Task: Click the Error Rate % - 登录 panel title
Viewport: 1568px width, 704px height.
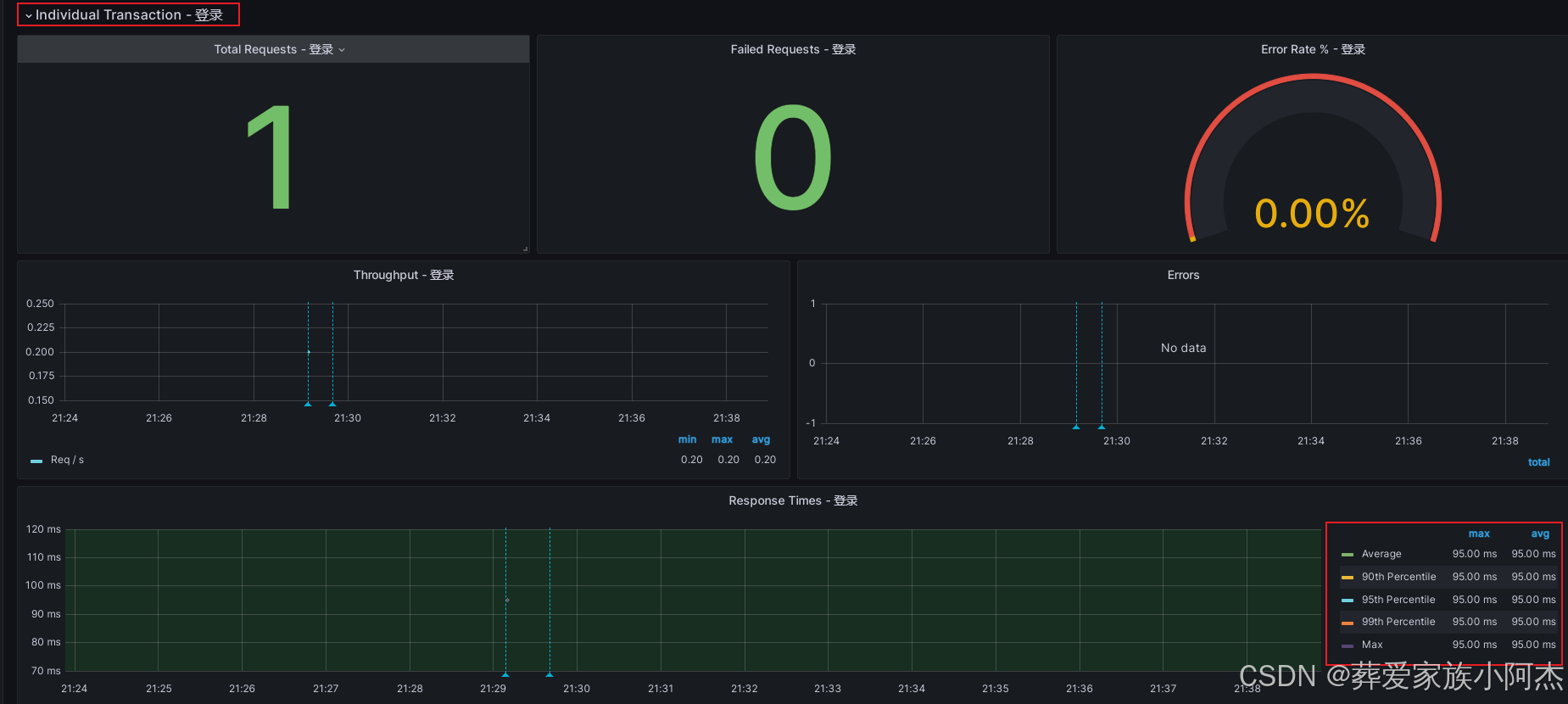Action: (x=1313, y=49)
